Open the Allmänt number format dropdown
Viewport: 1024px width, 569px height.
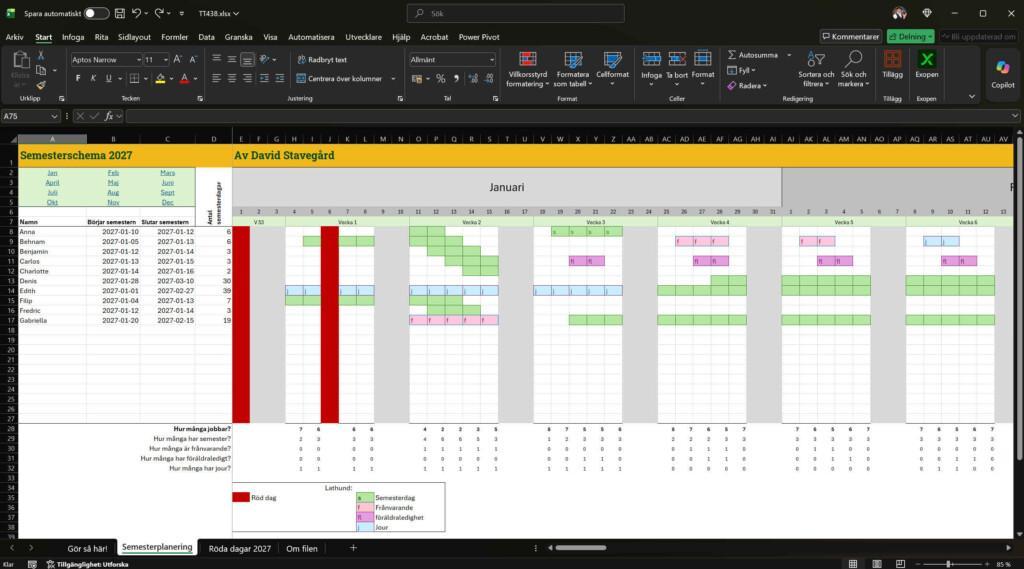(492, 59)
